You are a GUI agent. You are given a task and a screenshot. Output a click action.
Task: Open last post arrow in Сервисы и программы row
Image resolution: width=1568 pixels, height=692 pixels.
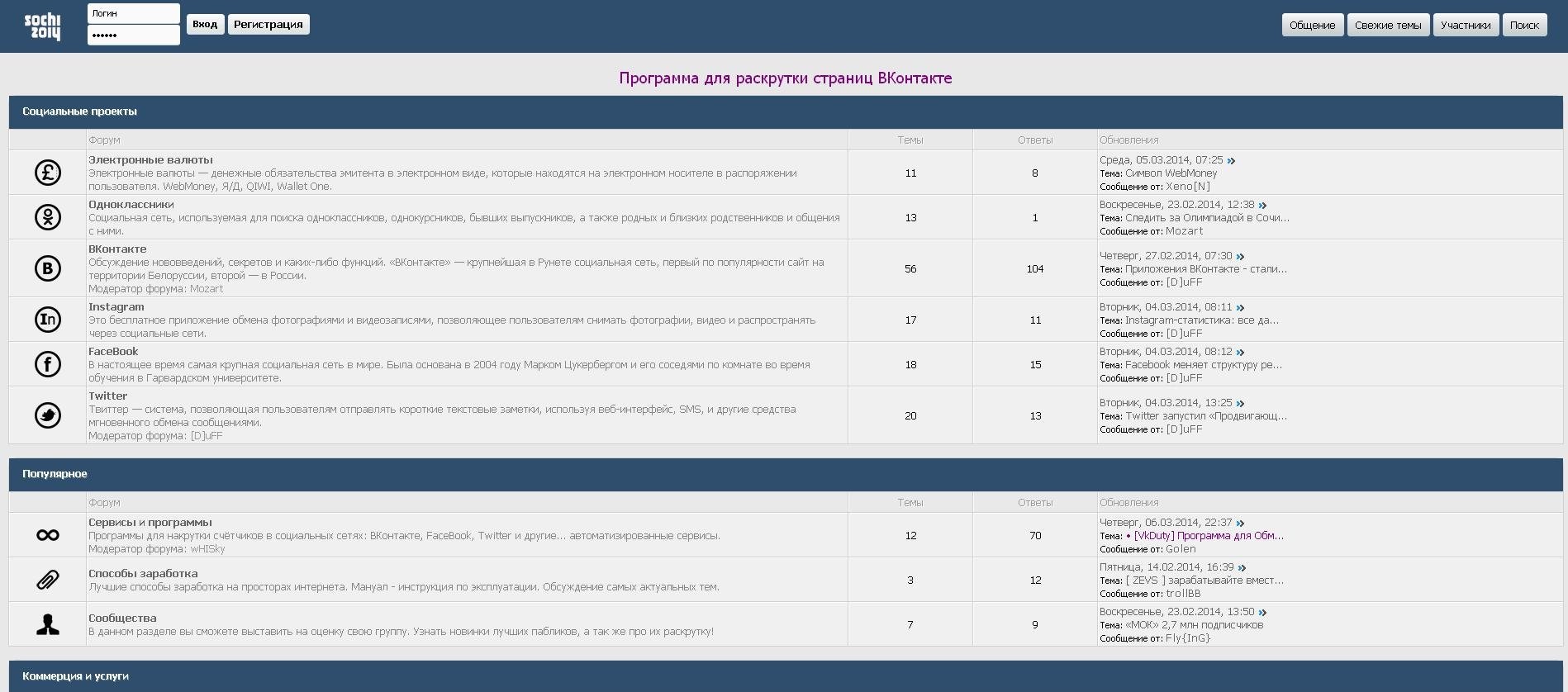(x=1240, y=524)
